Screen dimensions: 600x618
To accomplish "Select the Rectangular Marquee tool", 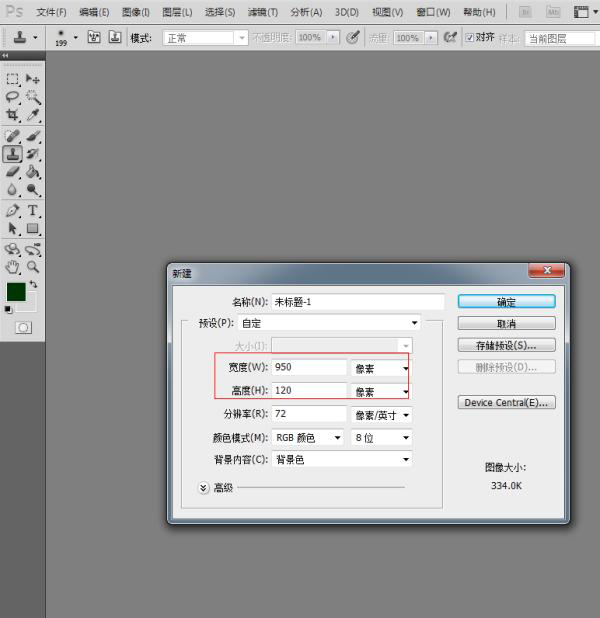I will click(x=12, y=79).
